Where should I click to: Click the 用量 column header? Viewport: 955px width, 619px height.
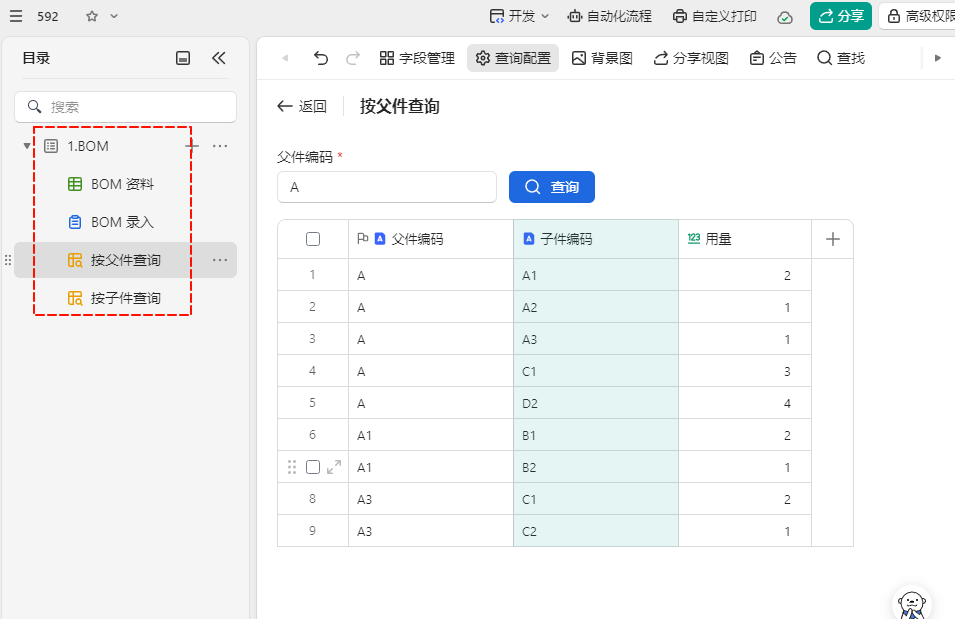(x=744, y=239)
